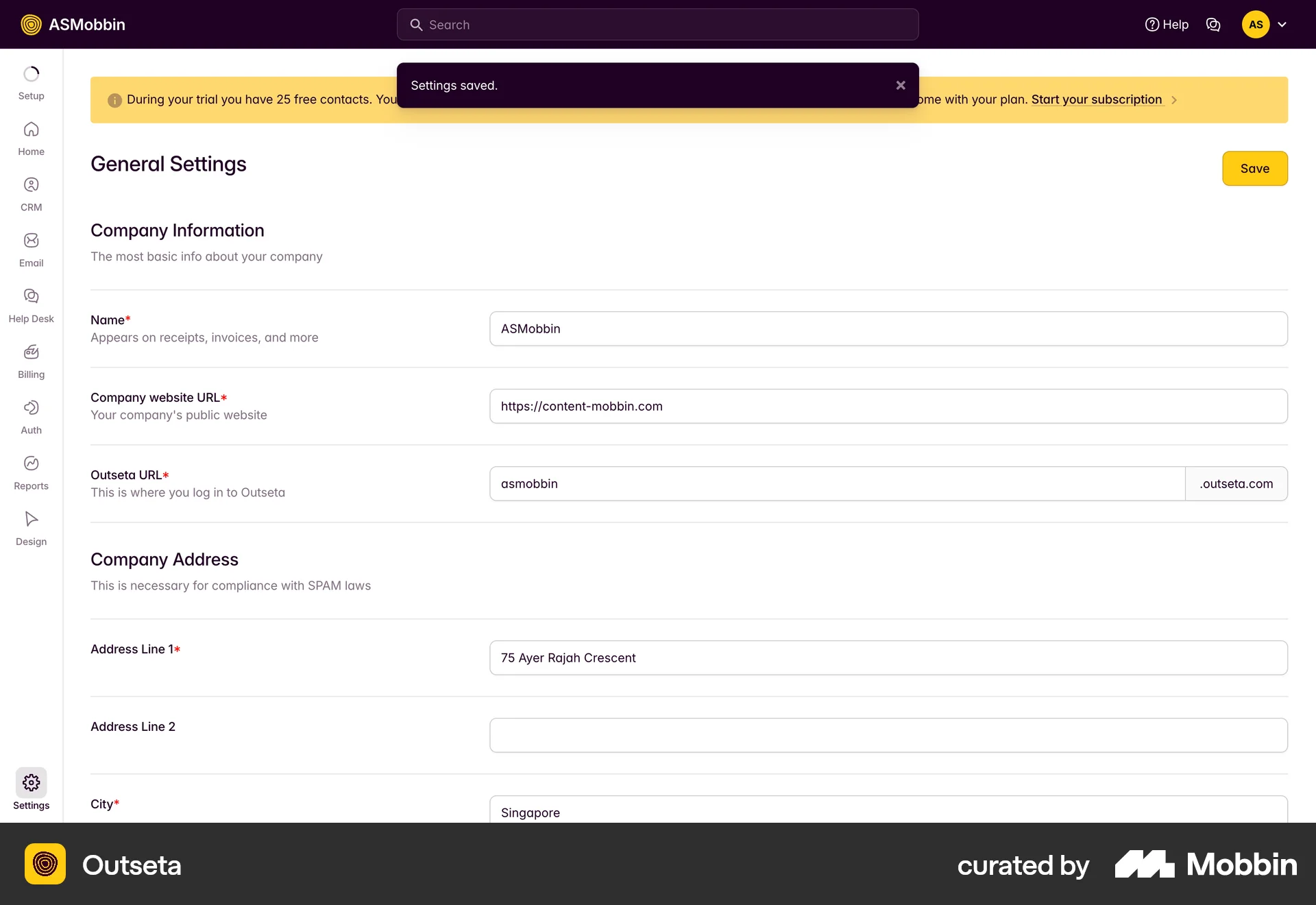
Task: Go to Help Desk from the sidebar
Action: click(x=31, y=305)
